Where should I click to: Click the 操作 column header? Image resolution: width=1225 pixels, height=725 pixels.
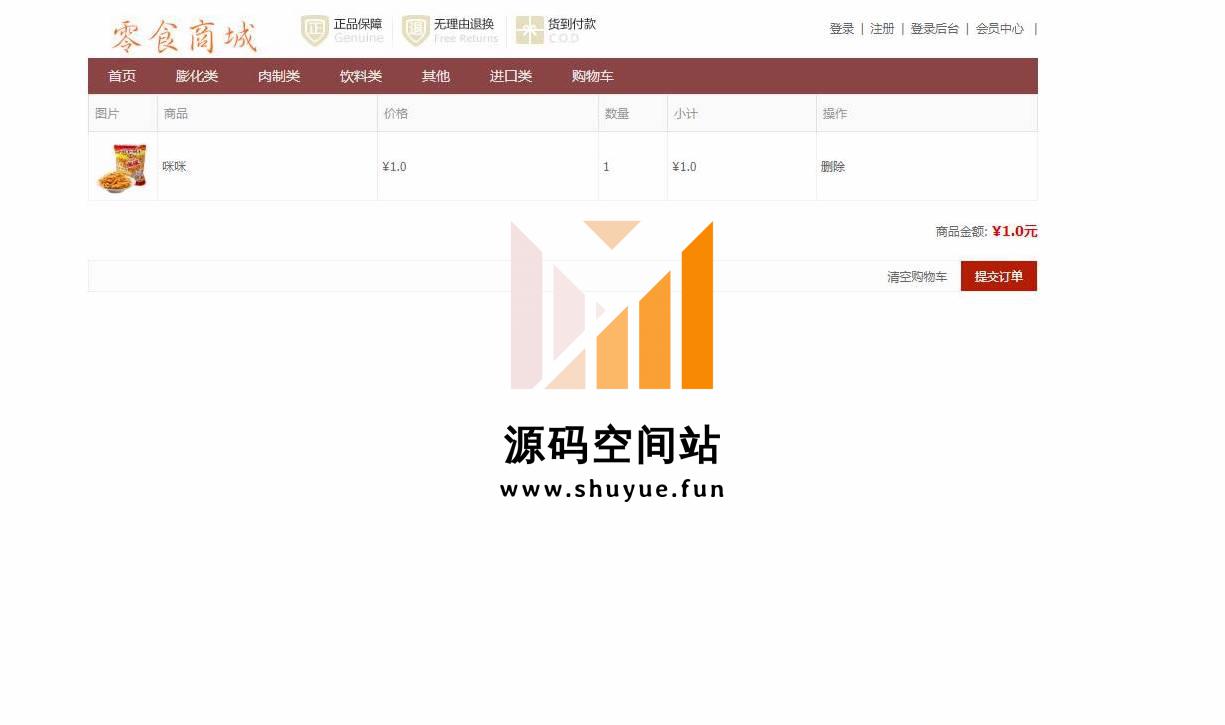click(x=835, y=114)
